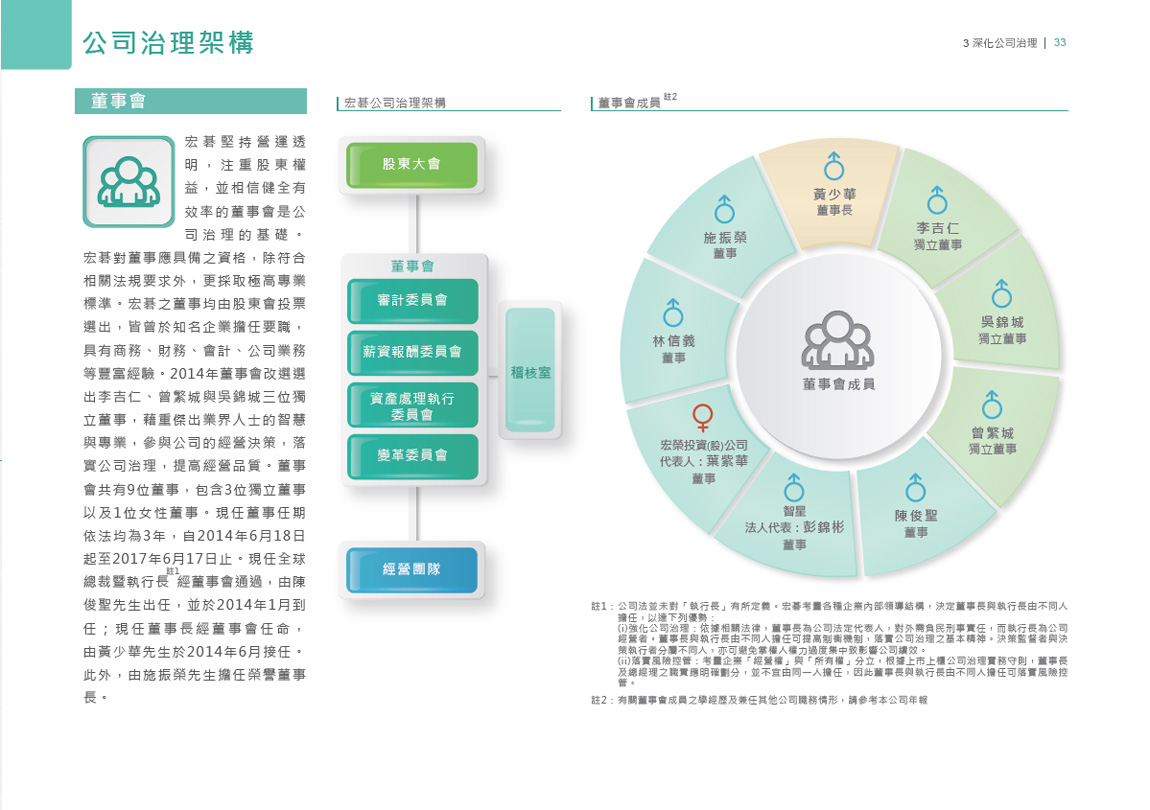Click the male icon above 吳錦城
Screen dimensions: 1150x810
pyautogui.click(x=1001, y=294)
